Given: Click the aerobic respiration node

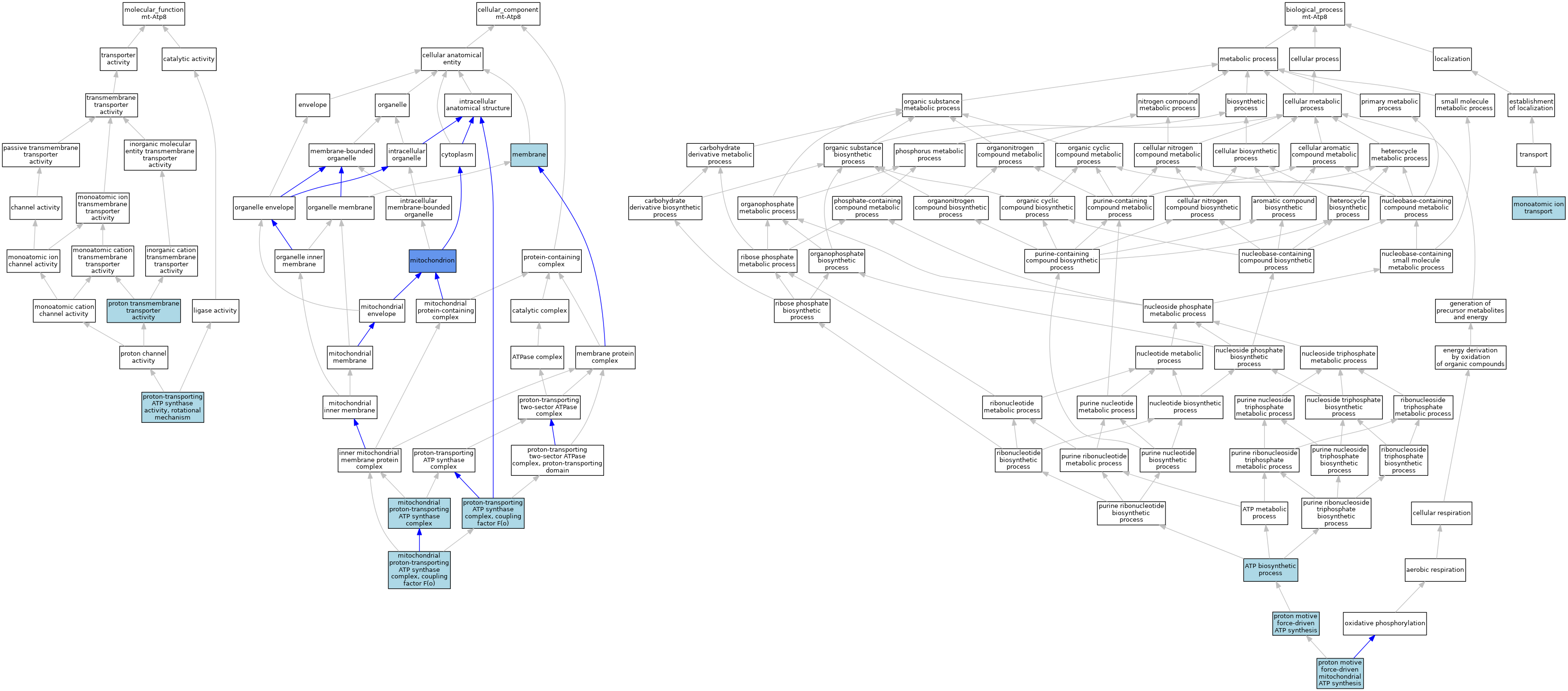Looking at the screenshot, I should click(x=1435, y=570).
